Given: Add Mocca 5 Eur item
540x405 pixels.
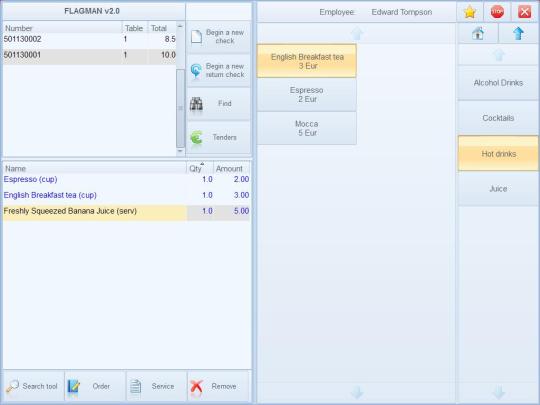Looking at the screenshot, I should pos(307,128).
